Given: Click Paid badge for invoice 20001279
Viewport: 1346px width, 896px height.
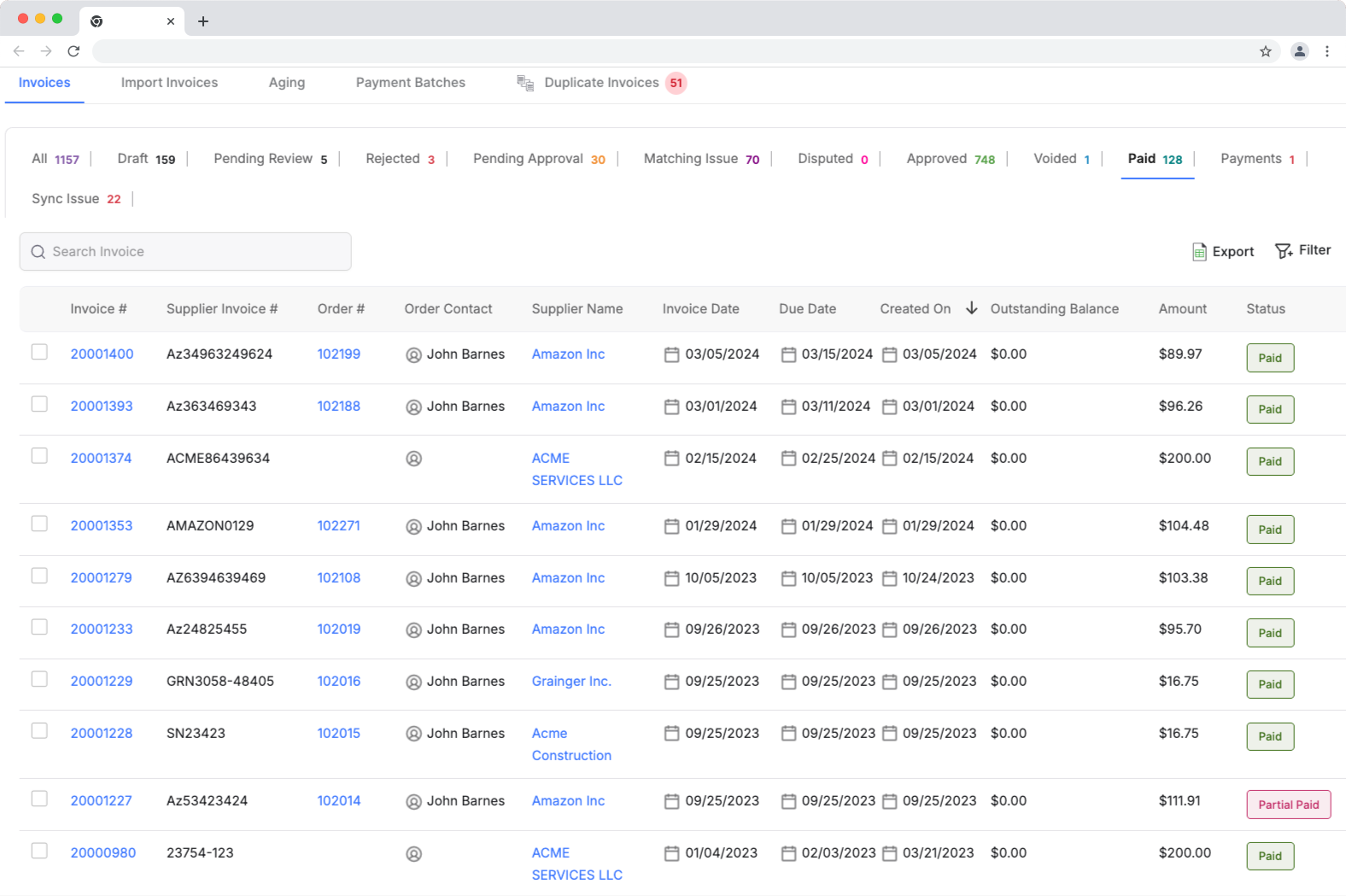Looking at the screenshot, I should 1270,582.
